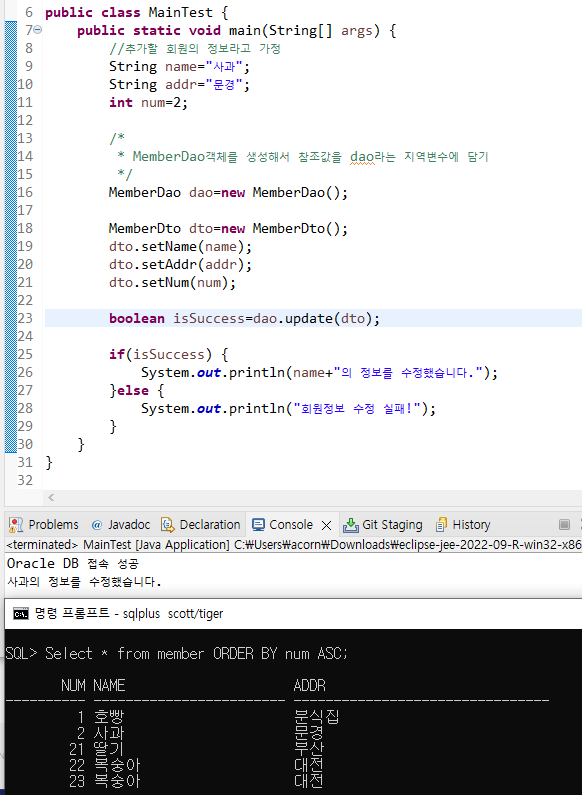
Task: Click the NUM column header in sqlplus output
Action: 73,685
